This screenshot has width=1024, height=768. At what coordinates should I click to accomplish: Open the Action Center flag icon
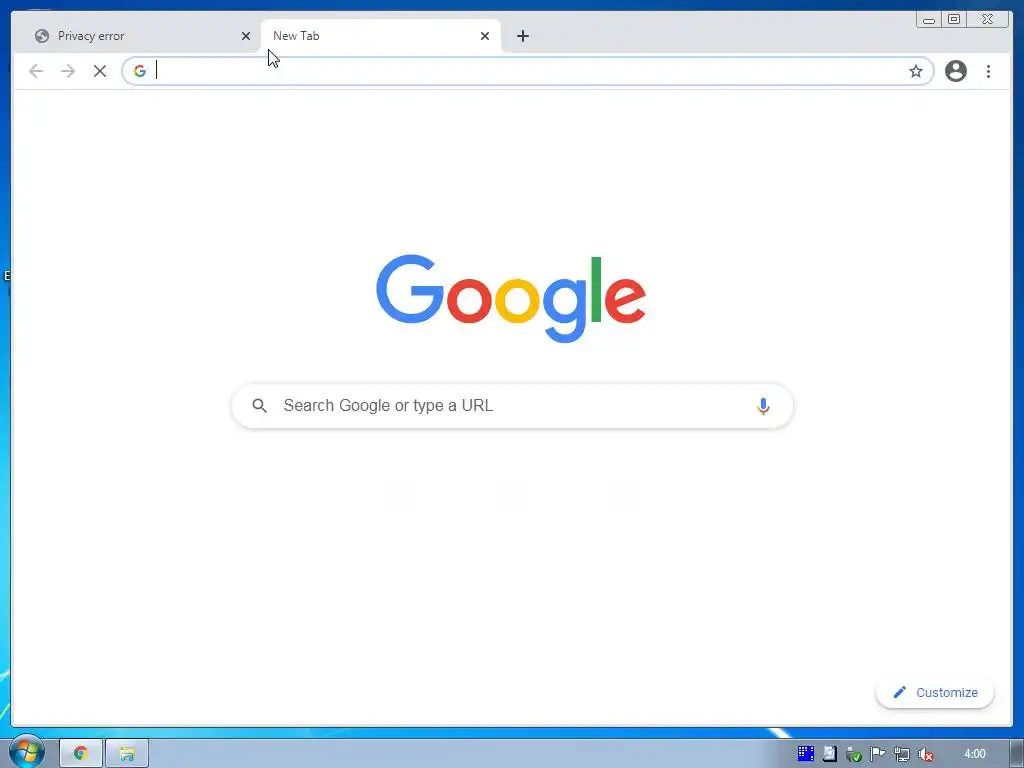click(878, 754)
